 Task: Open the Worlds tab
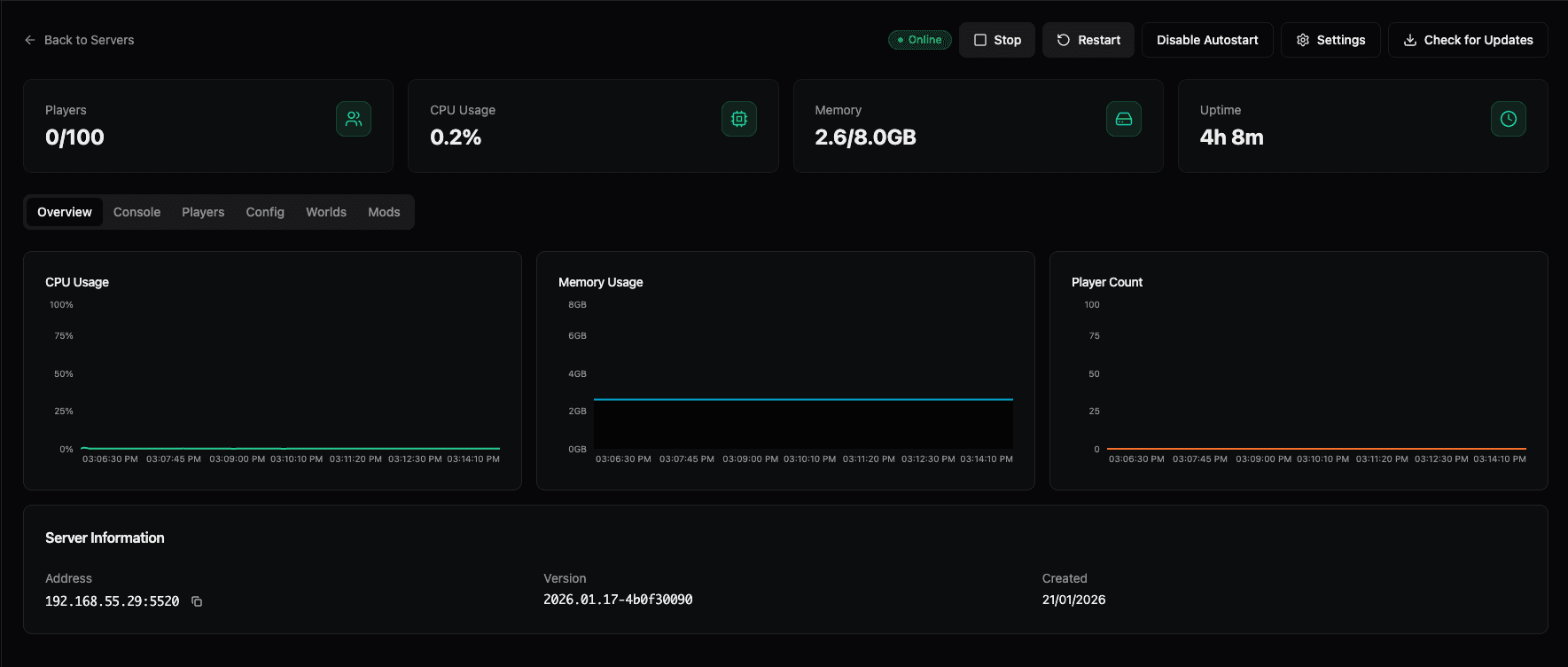[326, 212]
